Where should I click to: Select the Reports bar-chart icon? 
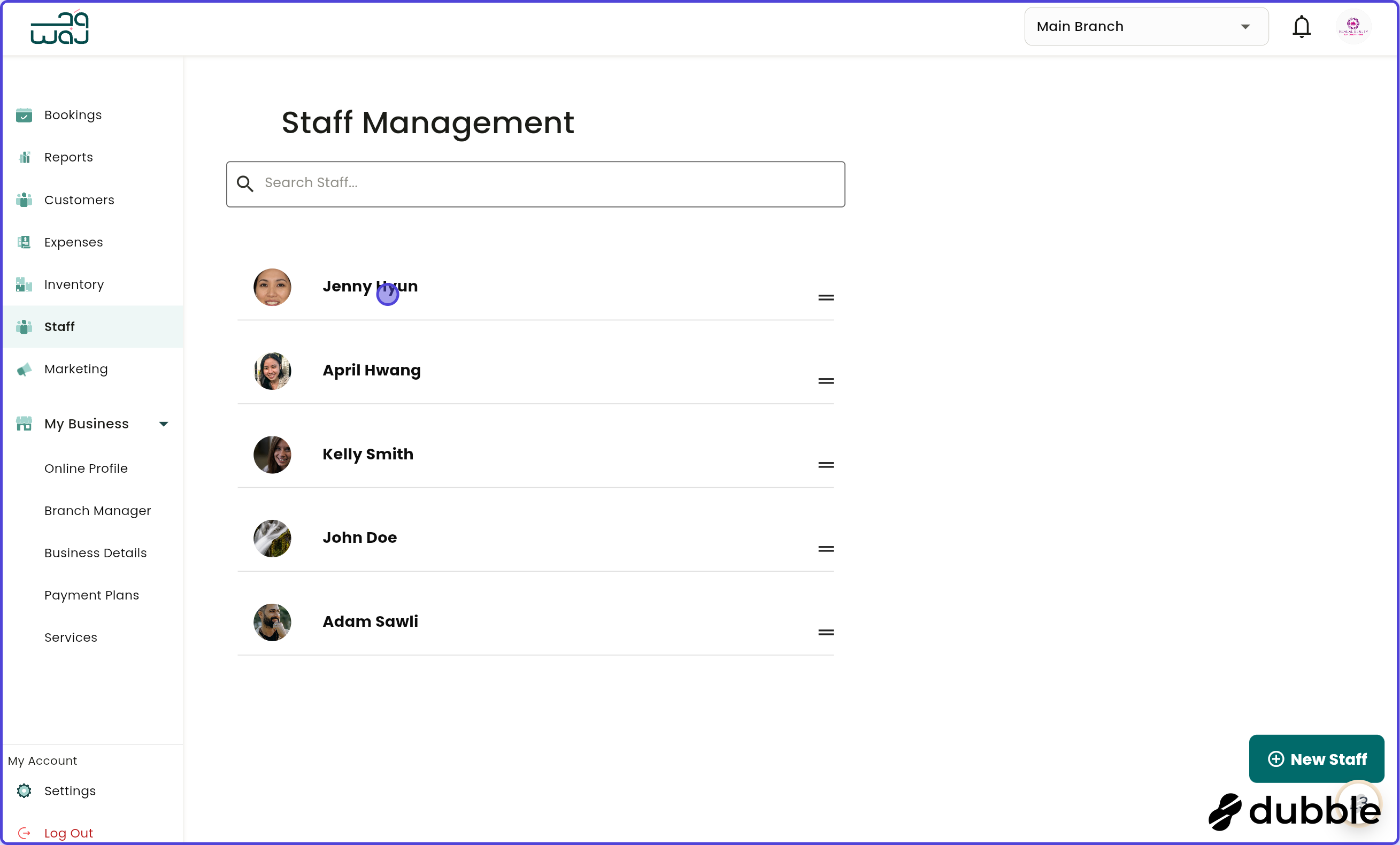point(24,157)
